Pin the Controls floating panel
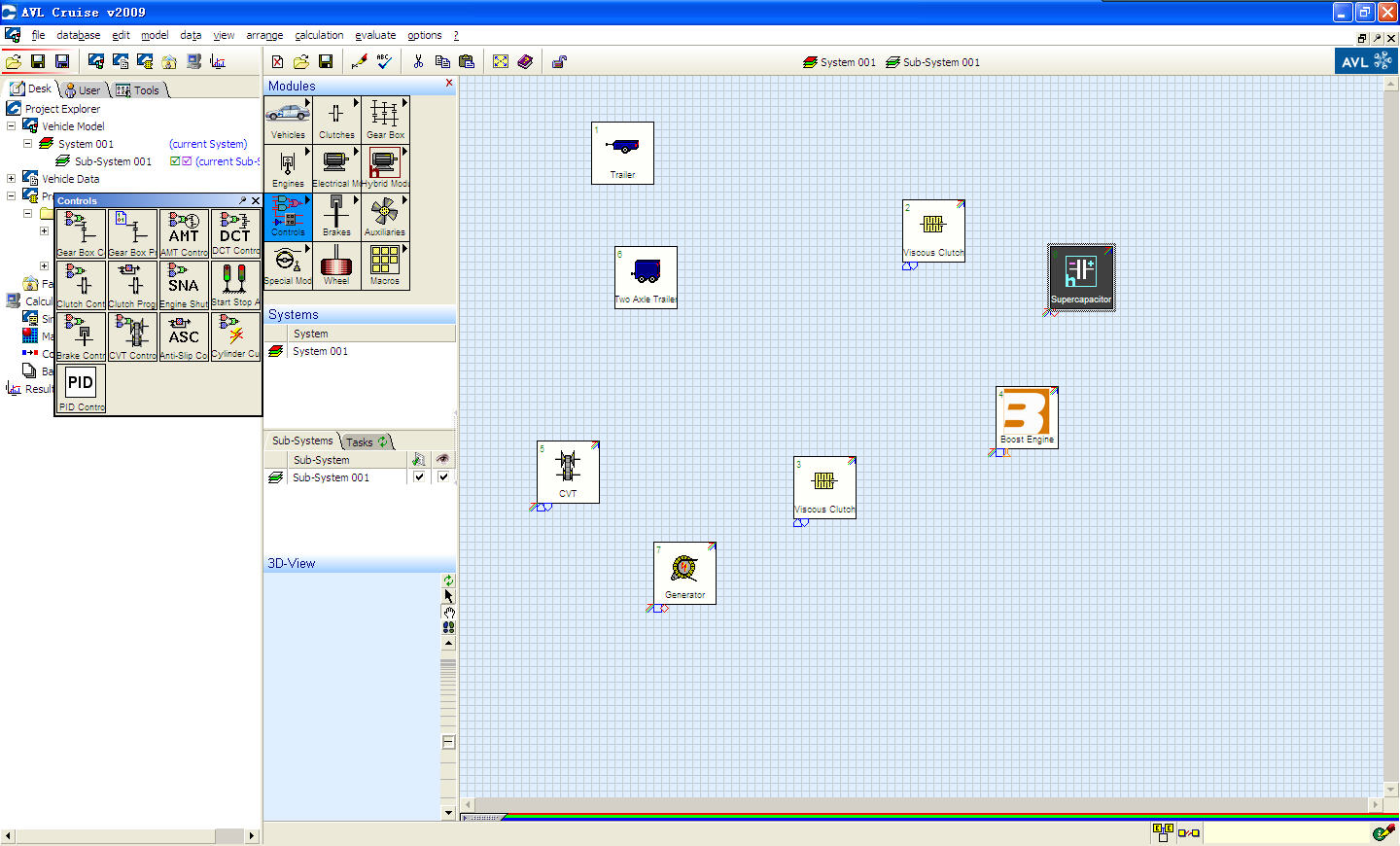 click(242, 200)
